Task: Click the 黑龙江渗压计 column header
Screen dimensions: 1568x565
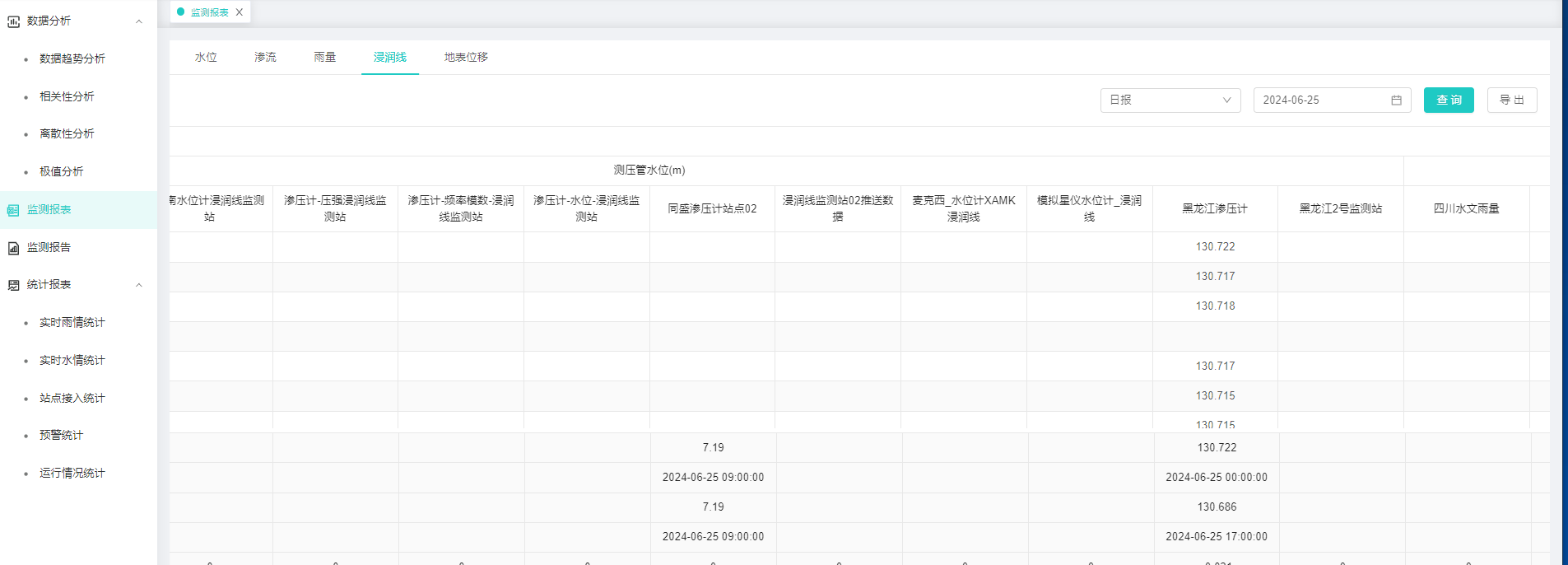Action: 1215,209
